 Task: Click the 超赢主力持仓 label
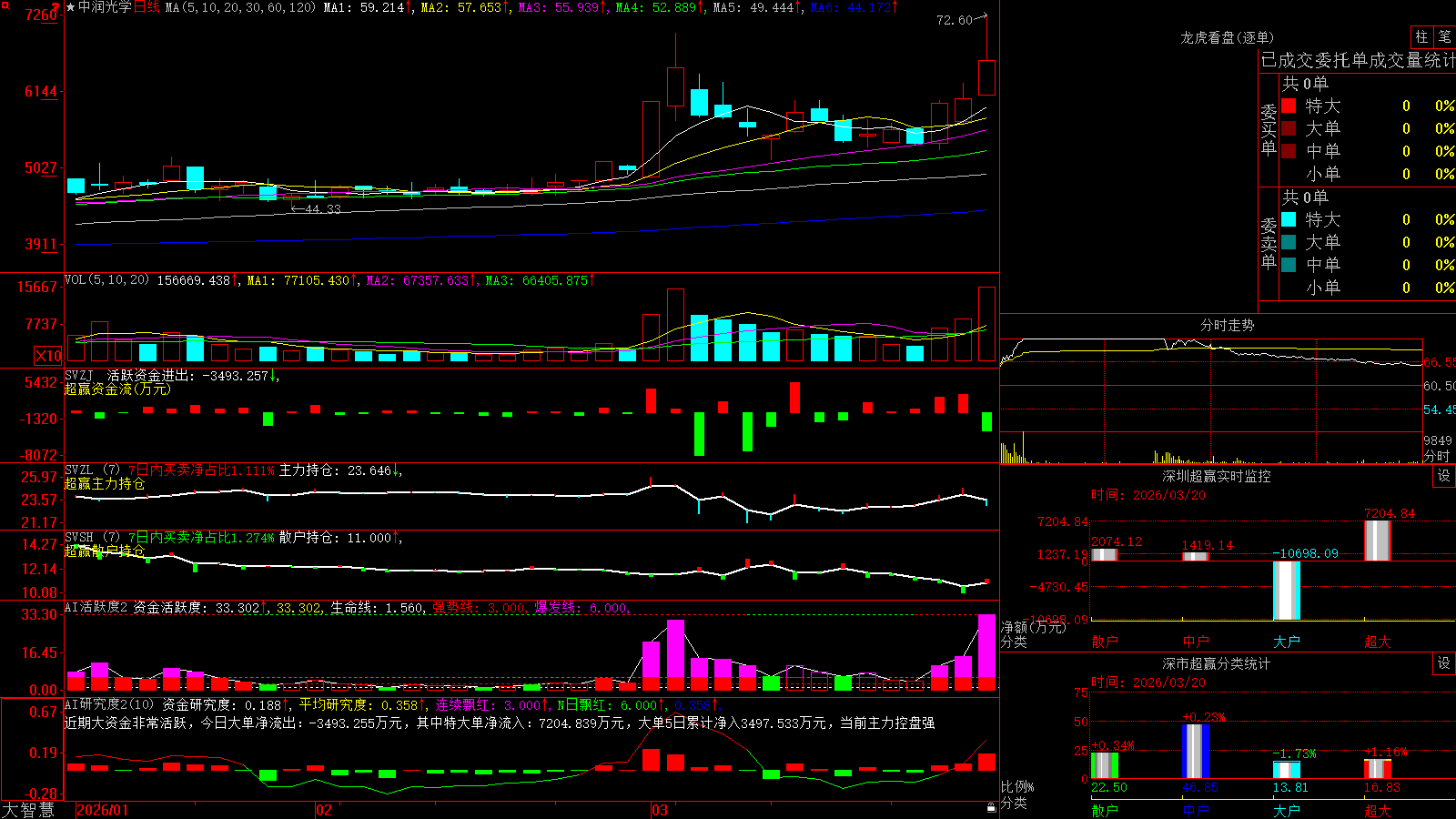(105, 483)
